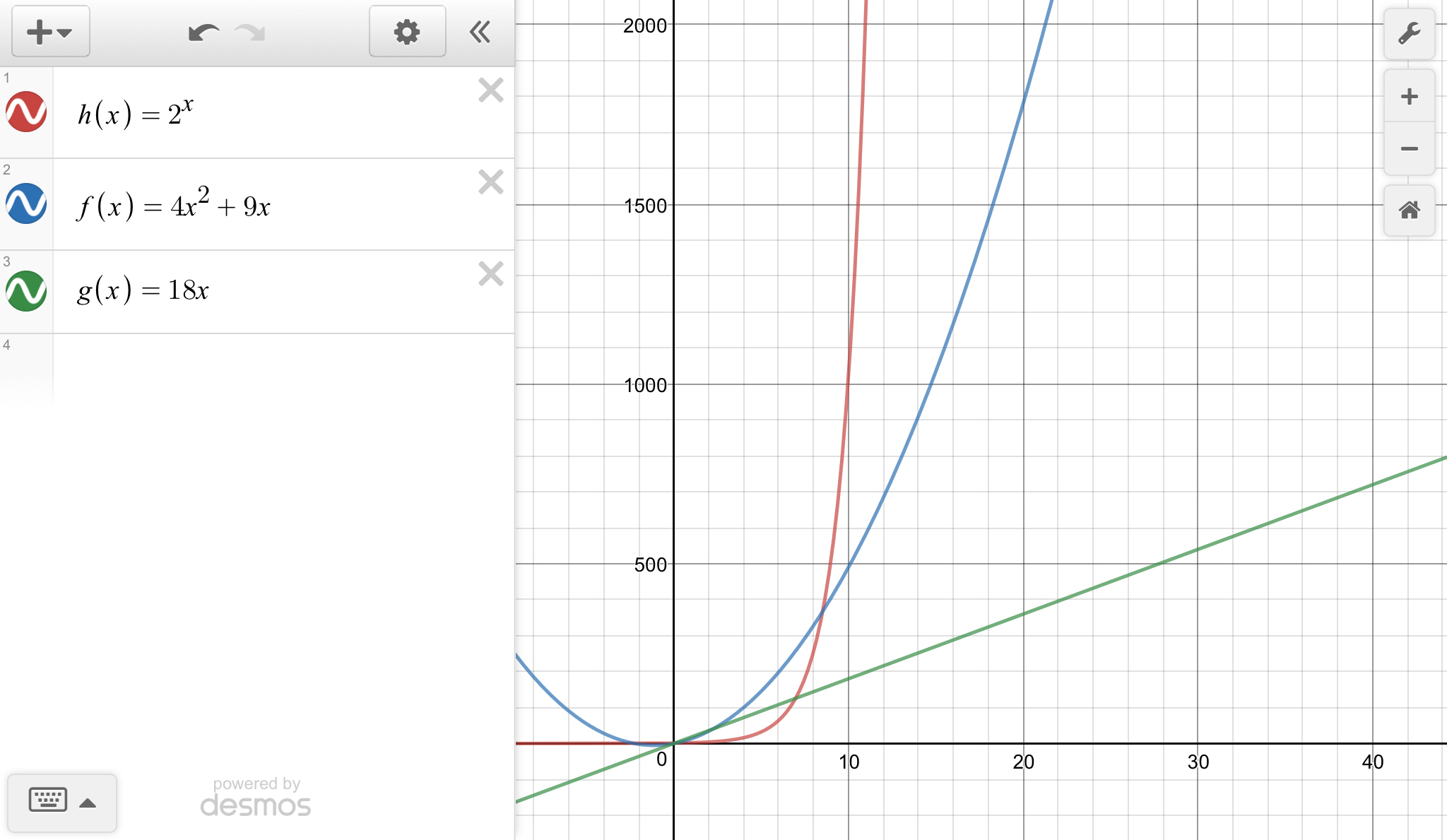Click the Redo arrow

[x=250, y=32]
